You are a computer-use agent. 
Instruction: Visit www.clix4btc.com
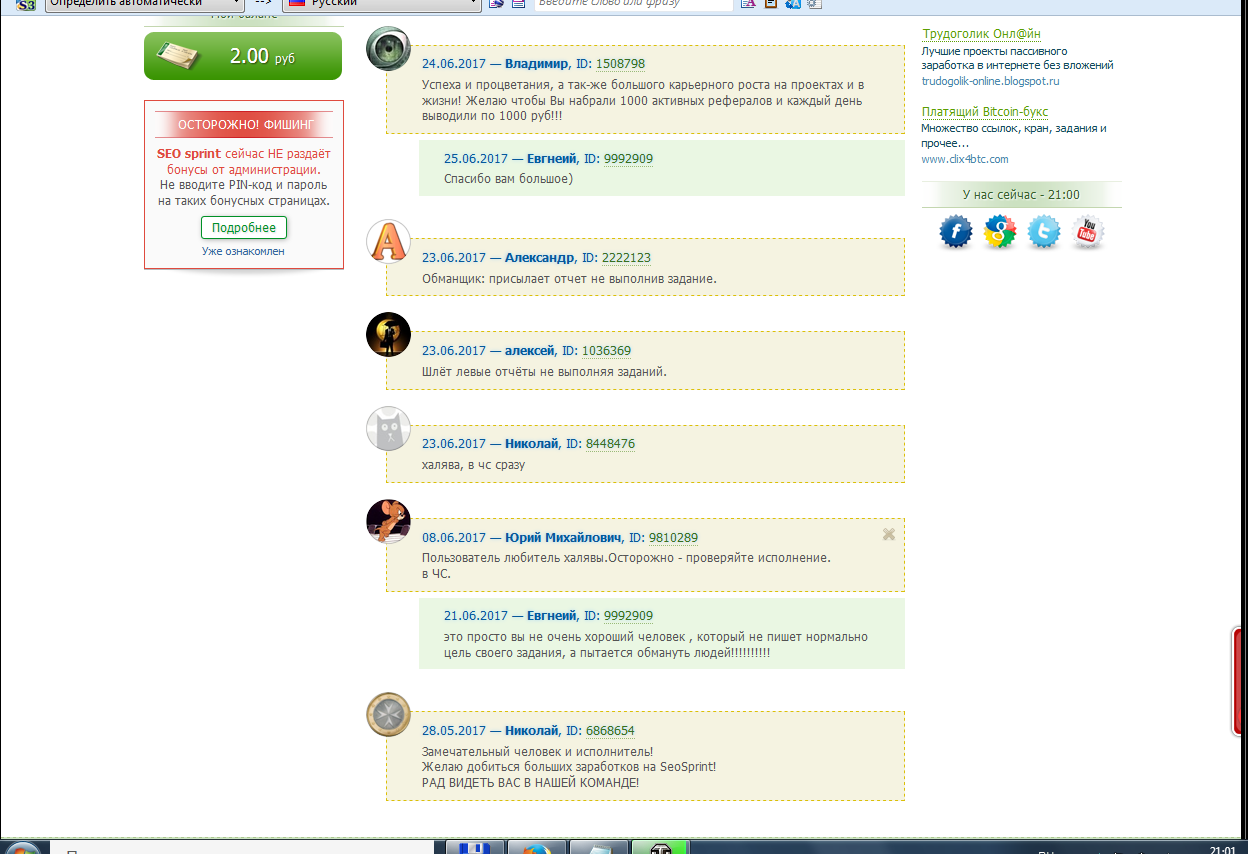point(965,159)
